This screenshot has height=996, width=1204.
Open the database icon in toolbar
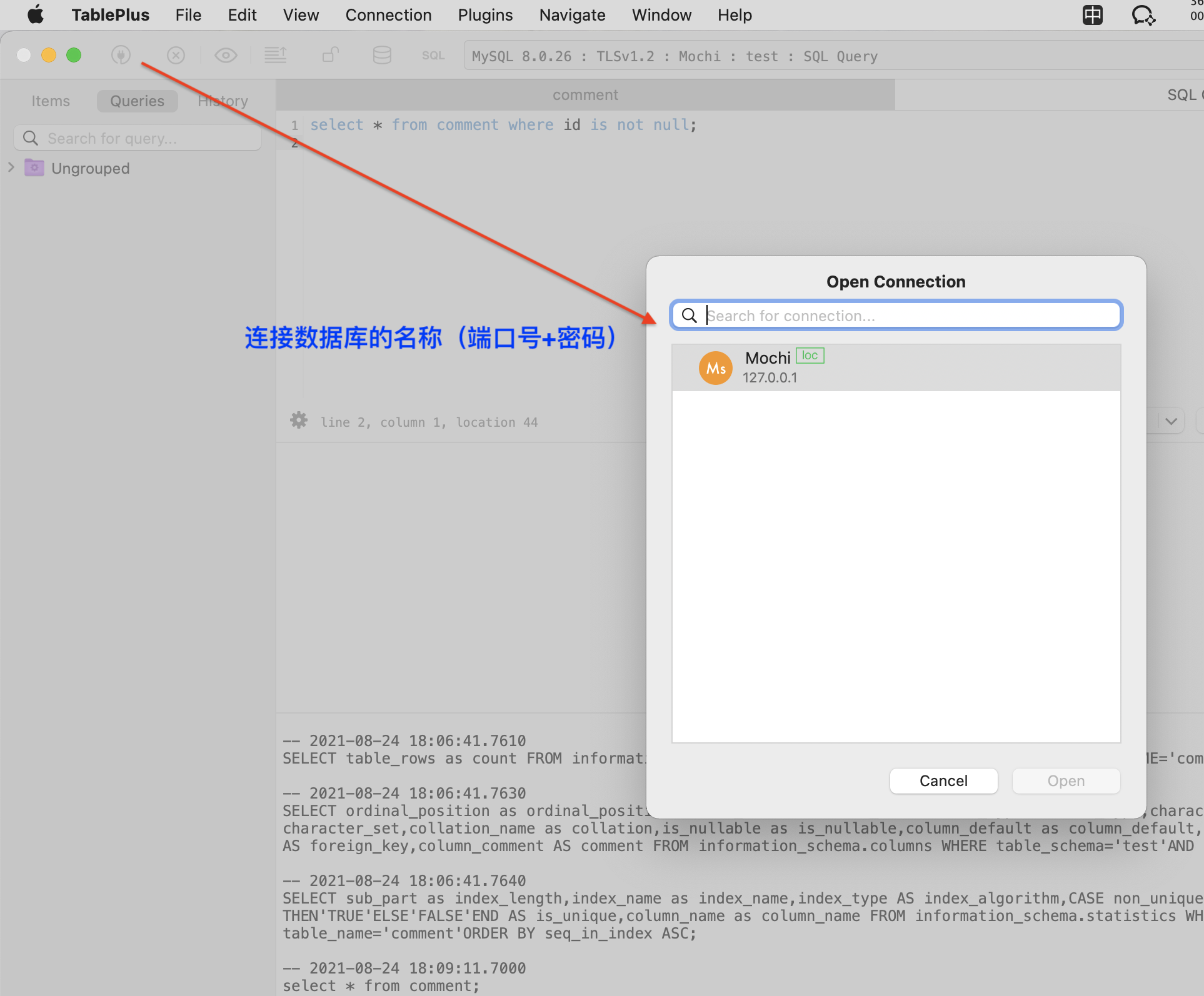click(x=382, y=55)
